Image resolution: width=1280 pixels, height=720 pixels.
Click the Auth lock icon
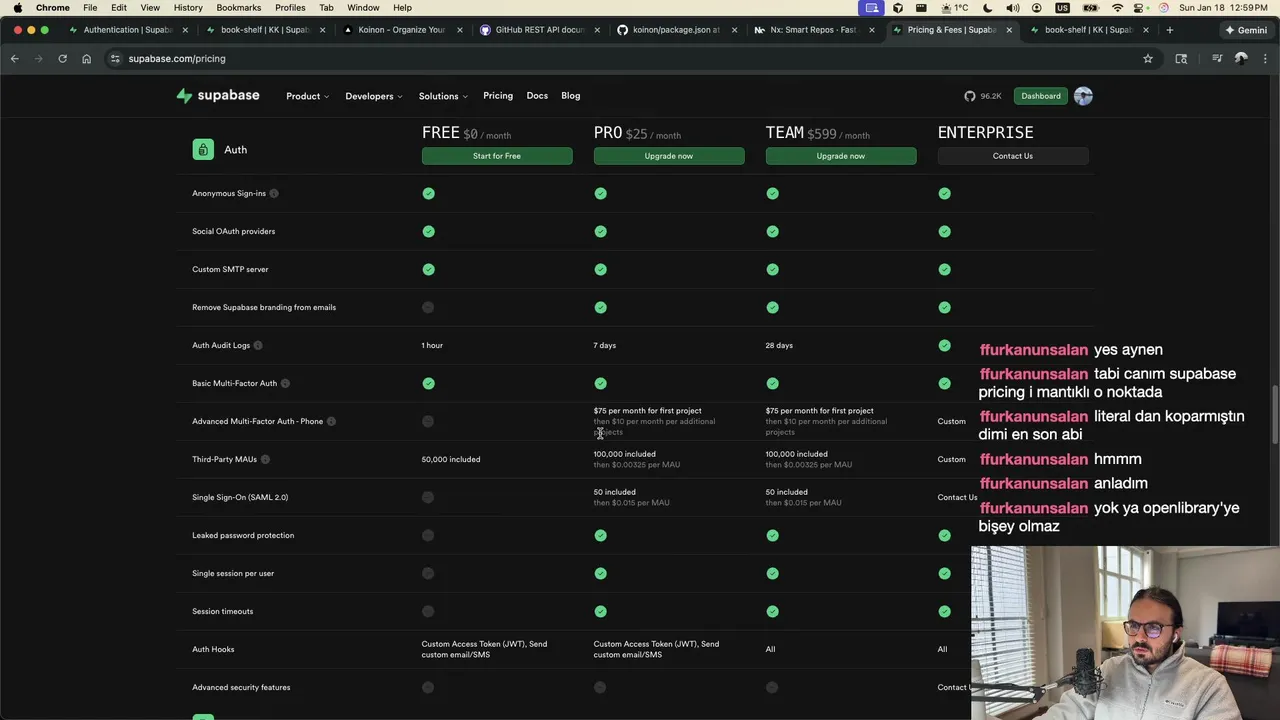(x=203, y=150)
